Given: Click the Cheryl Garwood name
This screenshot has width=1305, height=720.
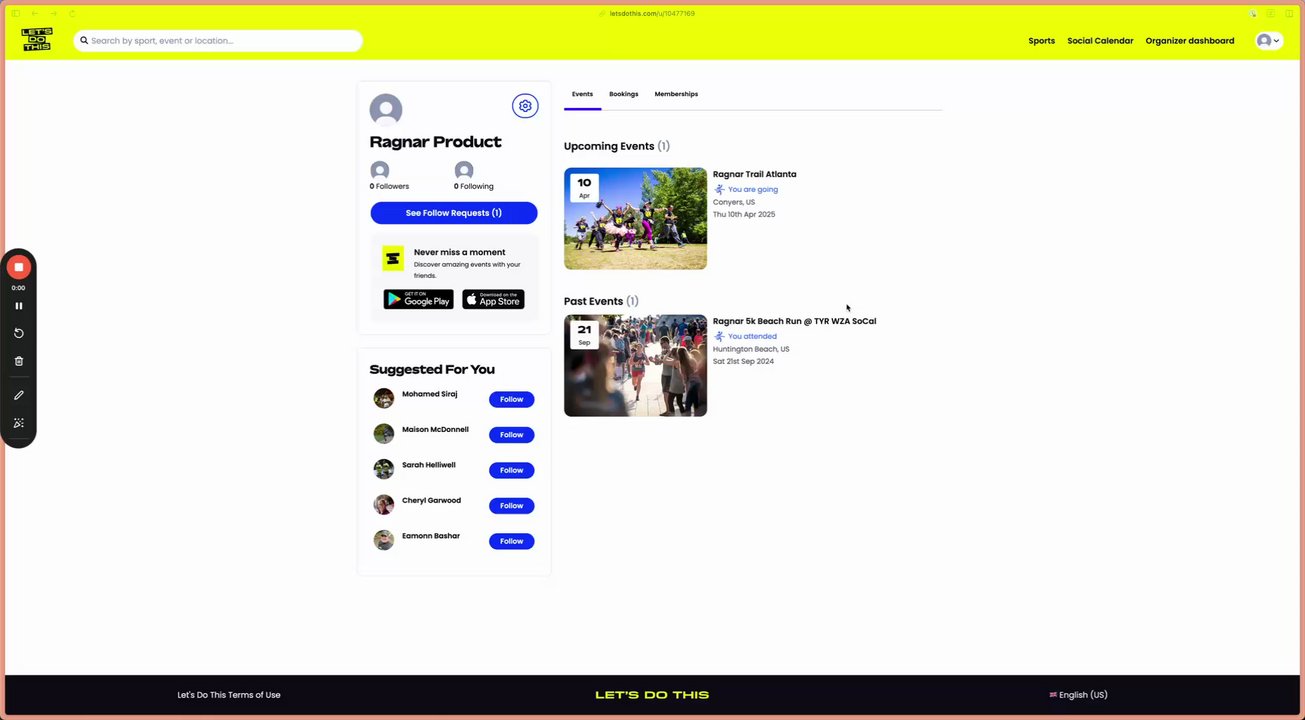Looking at the screenshot, I should (x=431, y=500).
